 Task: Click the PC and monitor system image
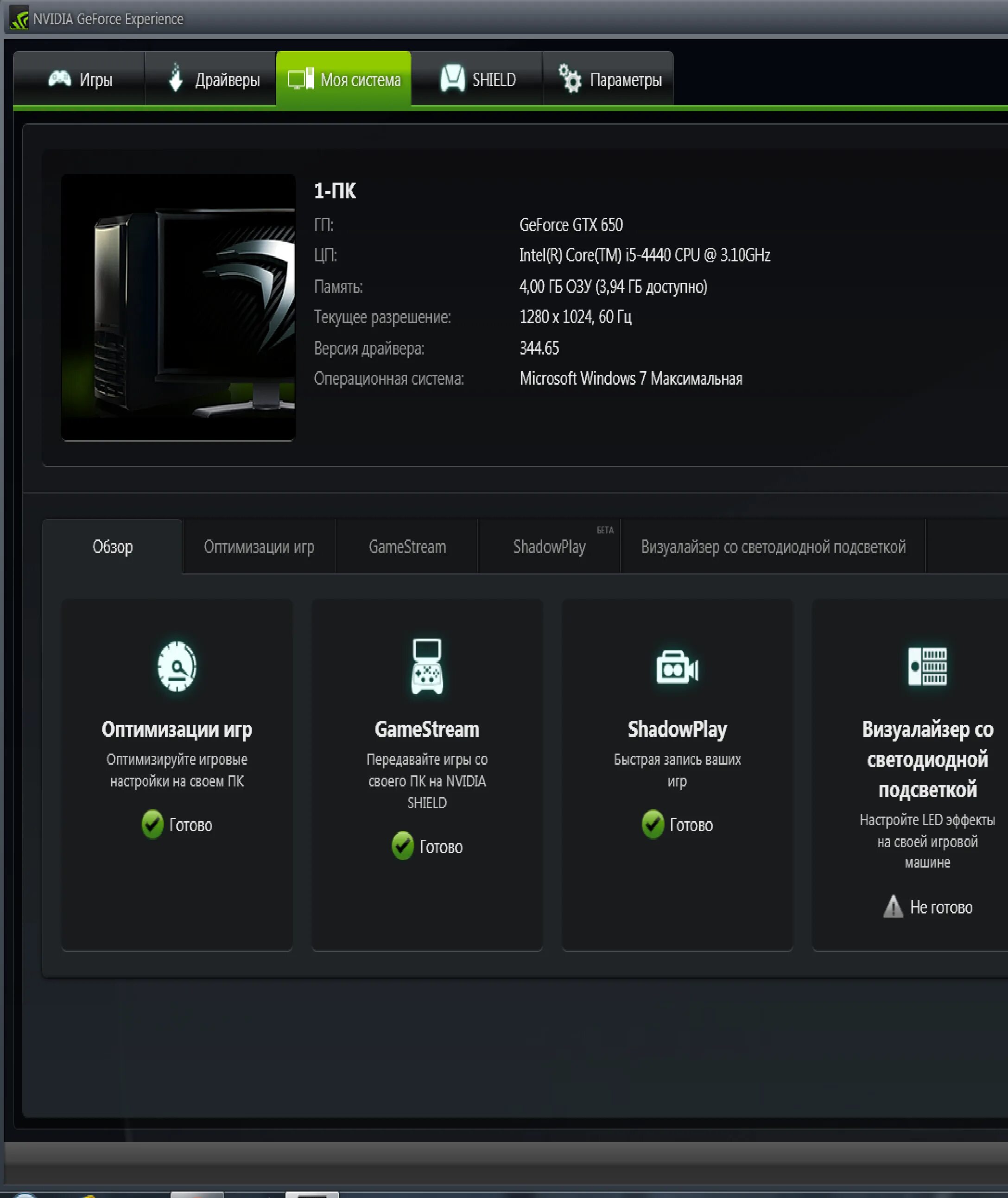point(178,307)
